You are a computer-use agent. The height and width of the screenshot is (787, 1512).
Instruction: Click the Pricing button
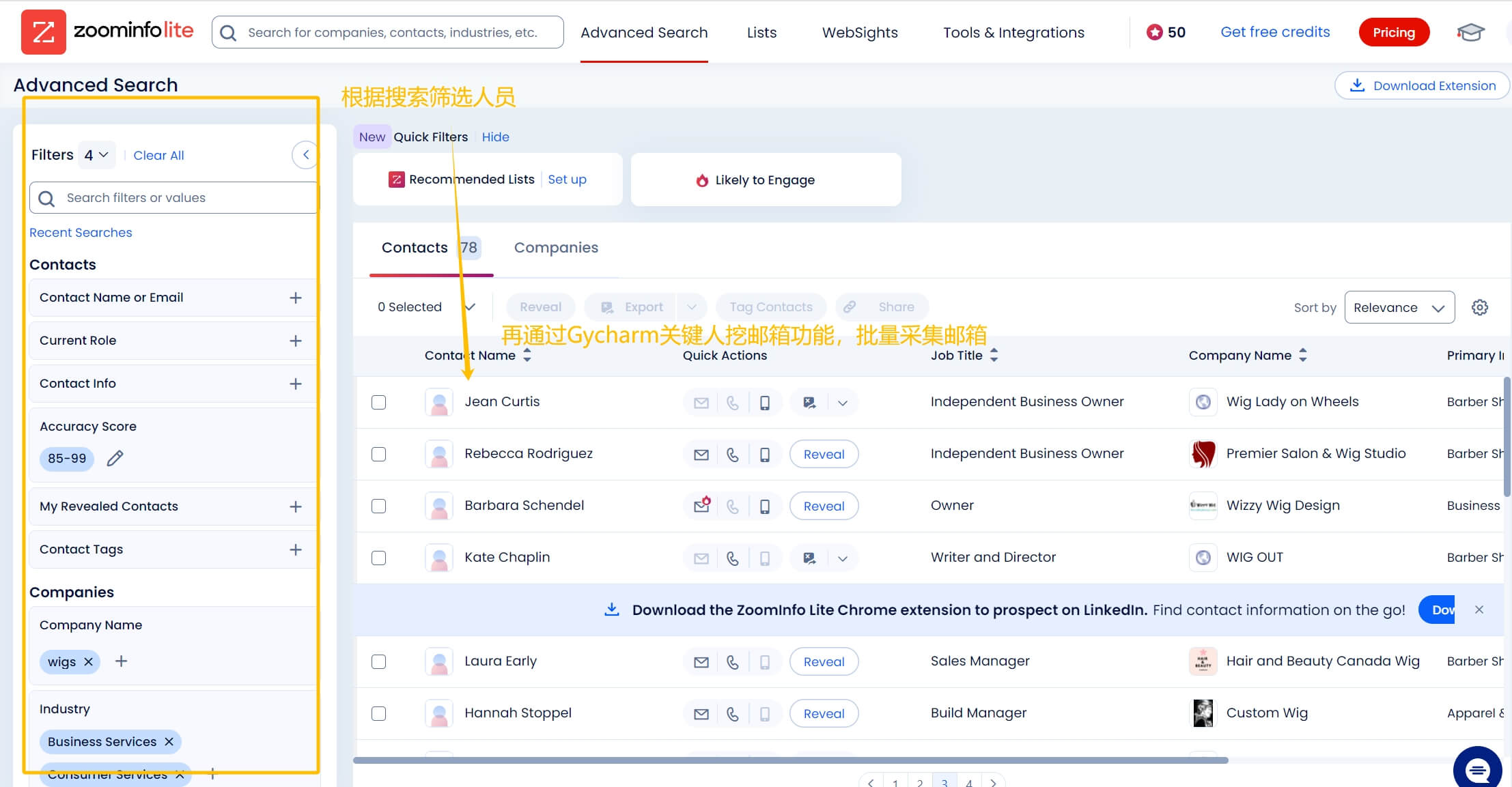(x=1394, y=32)
